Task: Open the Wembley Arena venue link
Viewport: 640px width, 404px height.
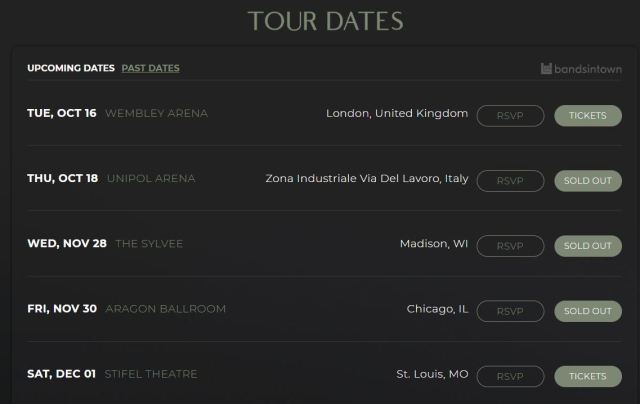Action: tap(156, 113)
